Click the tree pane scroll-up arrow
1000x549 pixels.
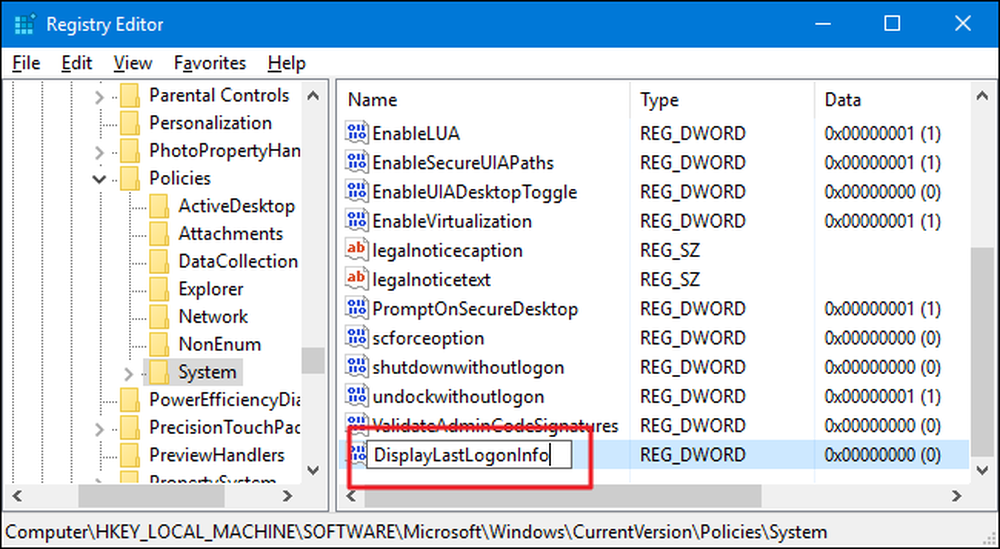(x=312, y=96)
